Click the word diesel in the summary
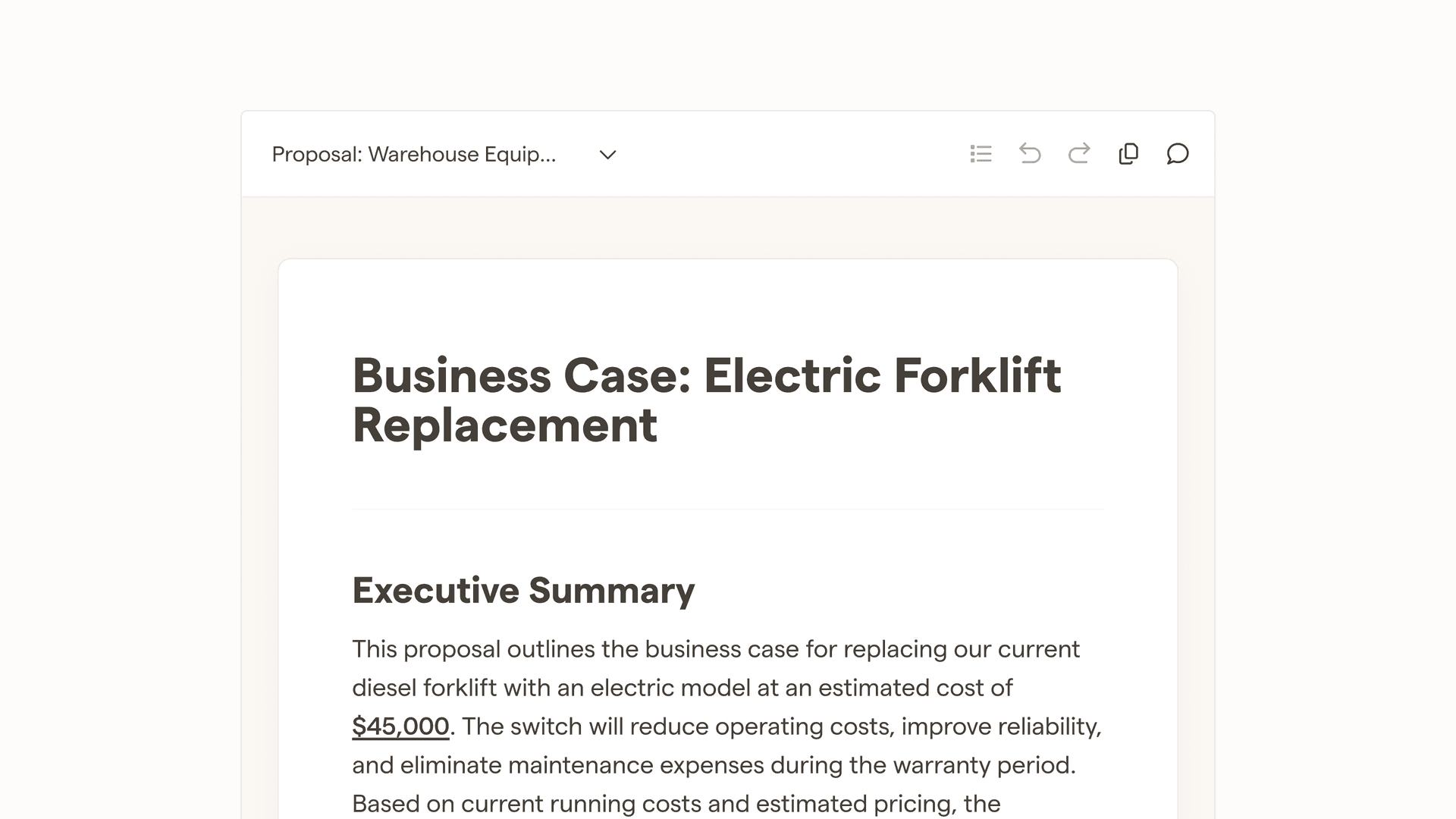The height and width of the screenshot is (819, 1456). tap(384, 688)
